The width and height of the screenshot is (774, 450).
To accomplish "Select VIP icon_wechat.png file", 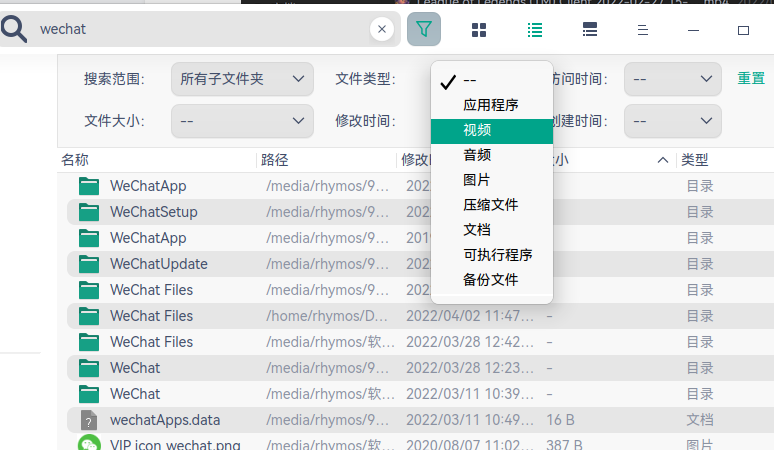I will point(421,444).
